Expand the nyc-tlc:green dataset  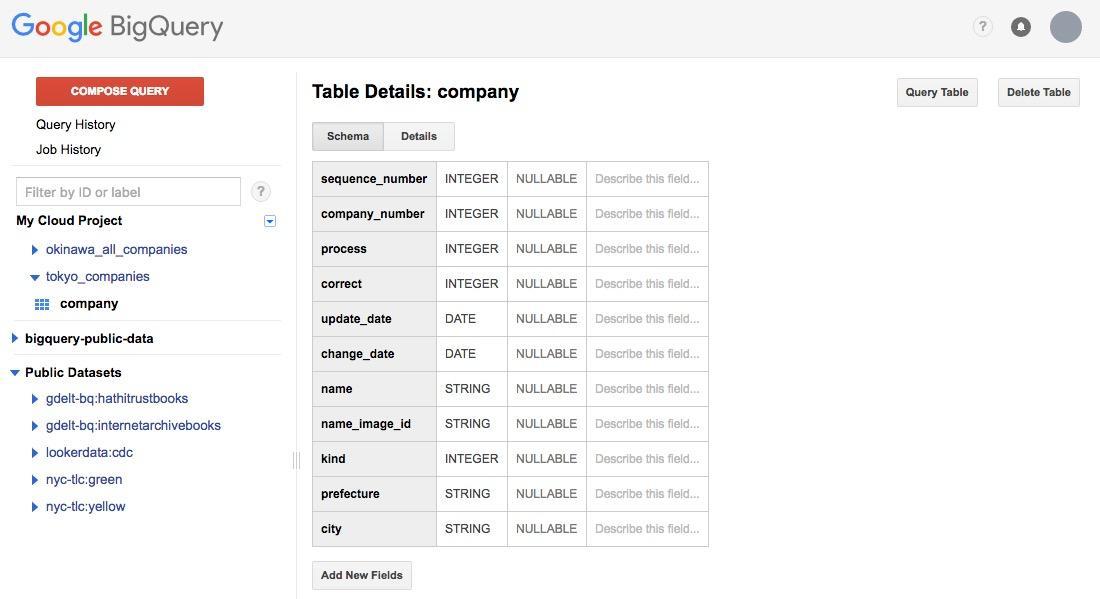coord(34,480)
